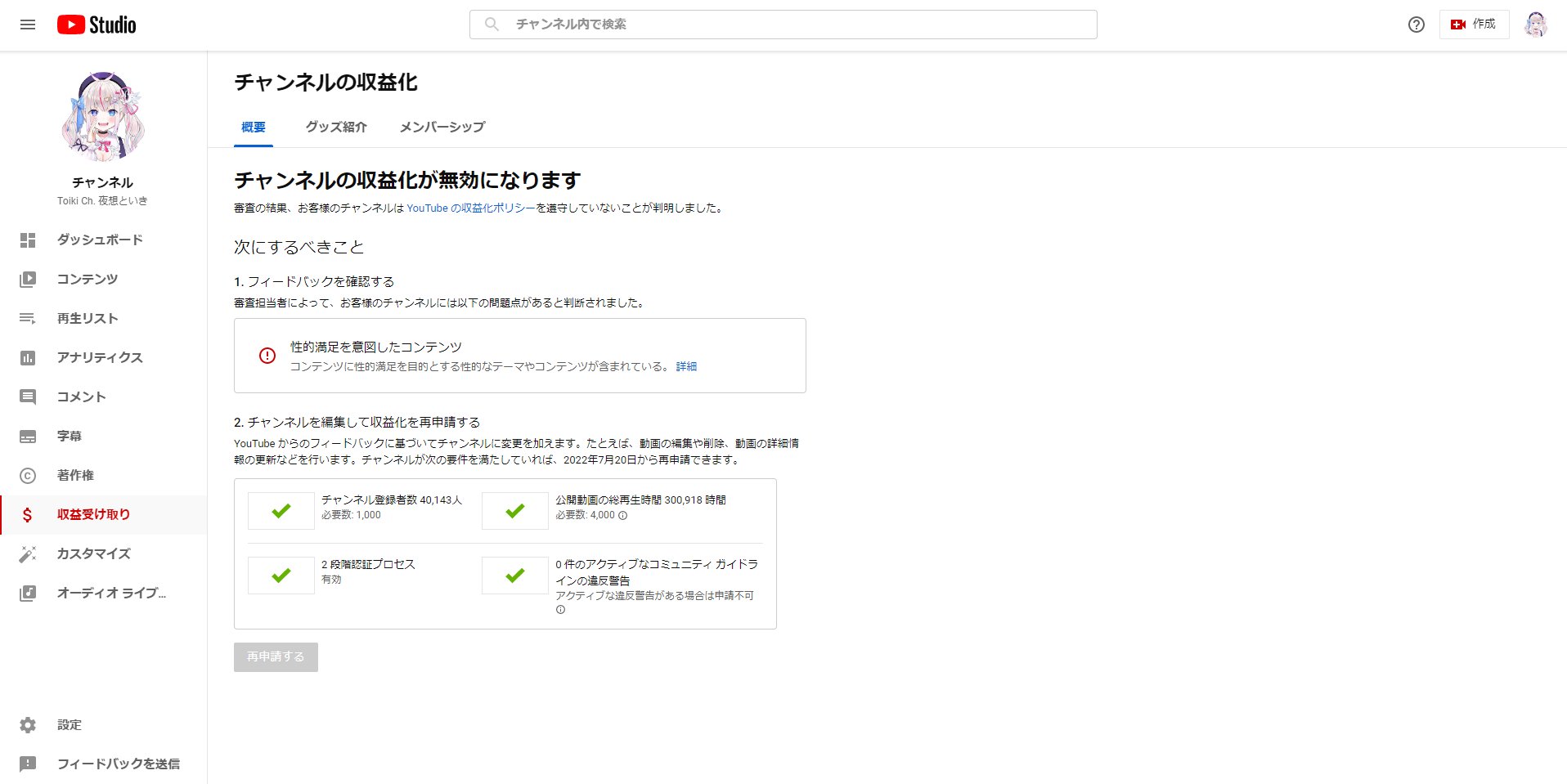
Task: Select the 概要 tab
Action: click(254, 128)
